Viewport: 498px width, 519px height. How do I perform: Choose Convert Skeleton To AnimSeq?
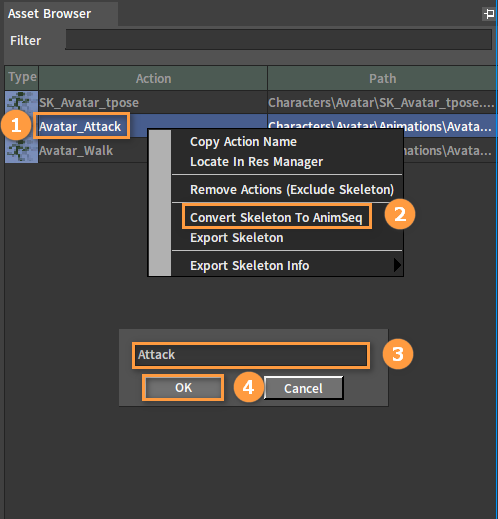pos(276,217)
